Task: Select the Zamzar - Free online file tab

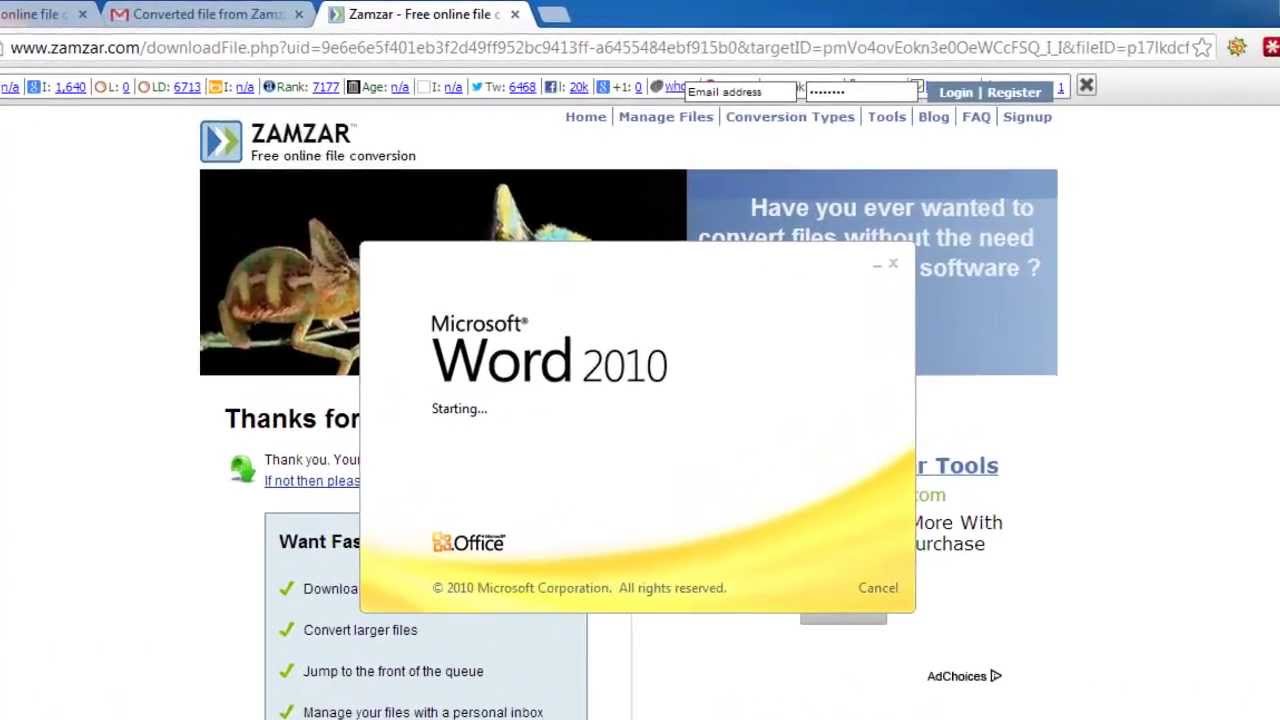Action: click(424, 14)
